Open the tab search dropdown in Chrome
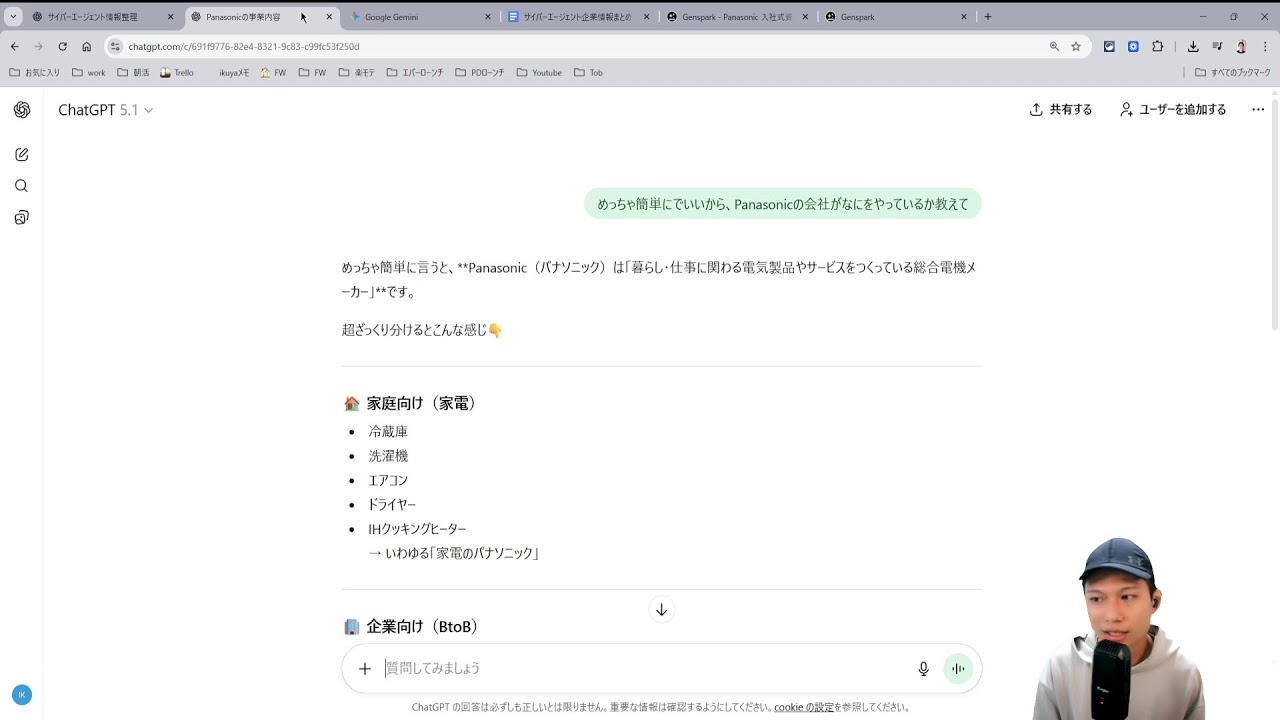This screenshot has width=1280, height=720. point(13,17)
